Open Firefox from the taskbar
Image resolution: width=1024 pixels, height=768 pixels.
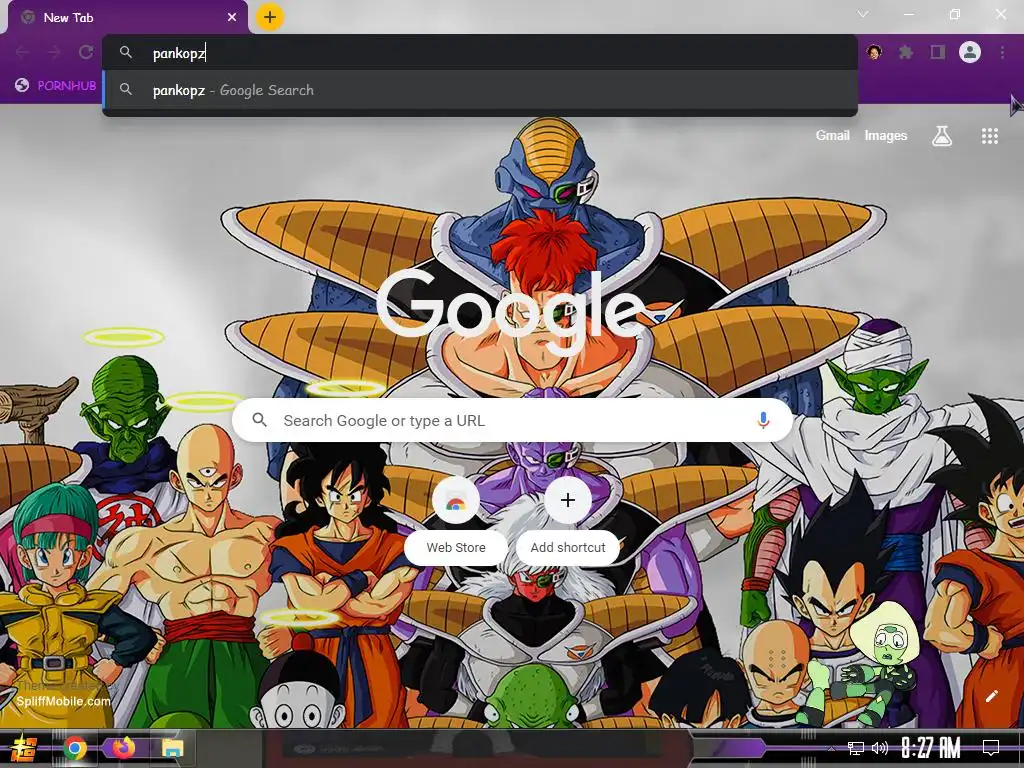pyautogui.click(x=123, y=748)
